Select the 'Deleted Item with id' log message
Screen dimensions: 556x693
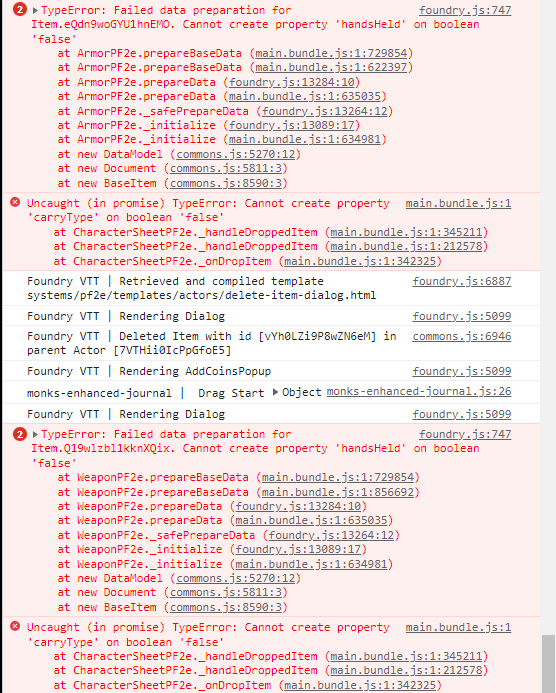211,343
